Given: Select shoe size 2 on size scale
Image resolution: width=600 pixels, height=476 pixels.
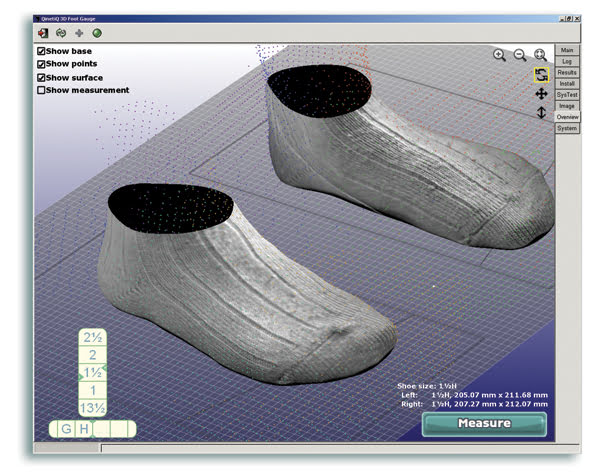Looking at the screenshot, I should (x=93, y=355).
